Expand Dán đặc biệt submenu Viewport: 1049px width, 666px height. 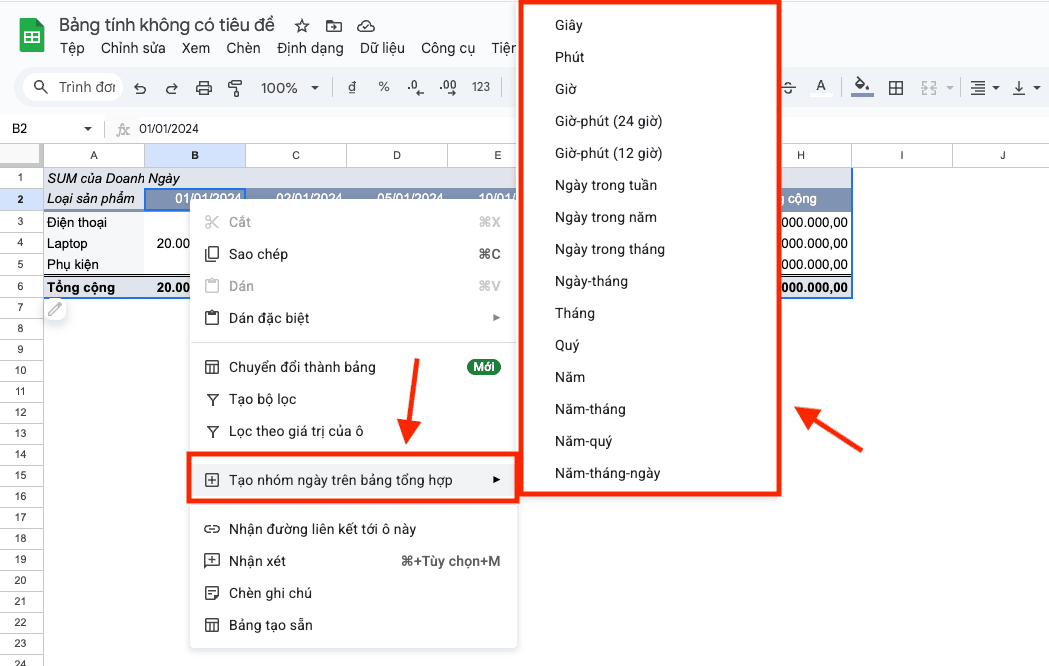point(353,318)
